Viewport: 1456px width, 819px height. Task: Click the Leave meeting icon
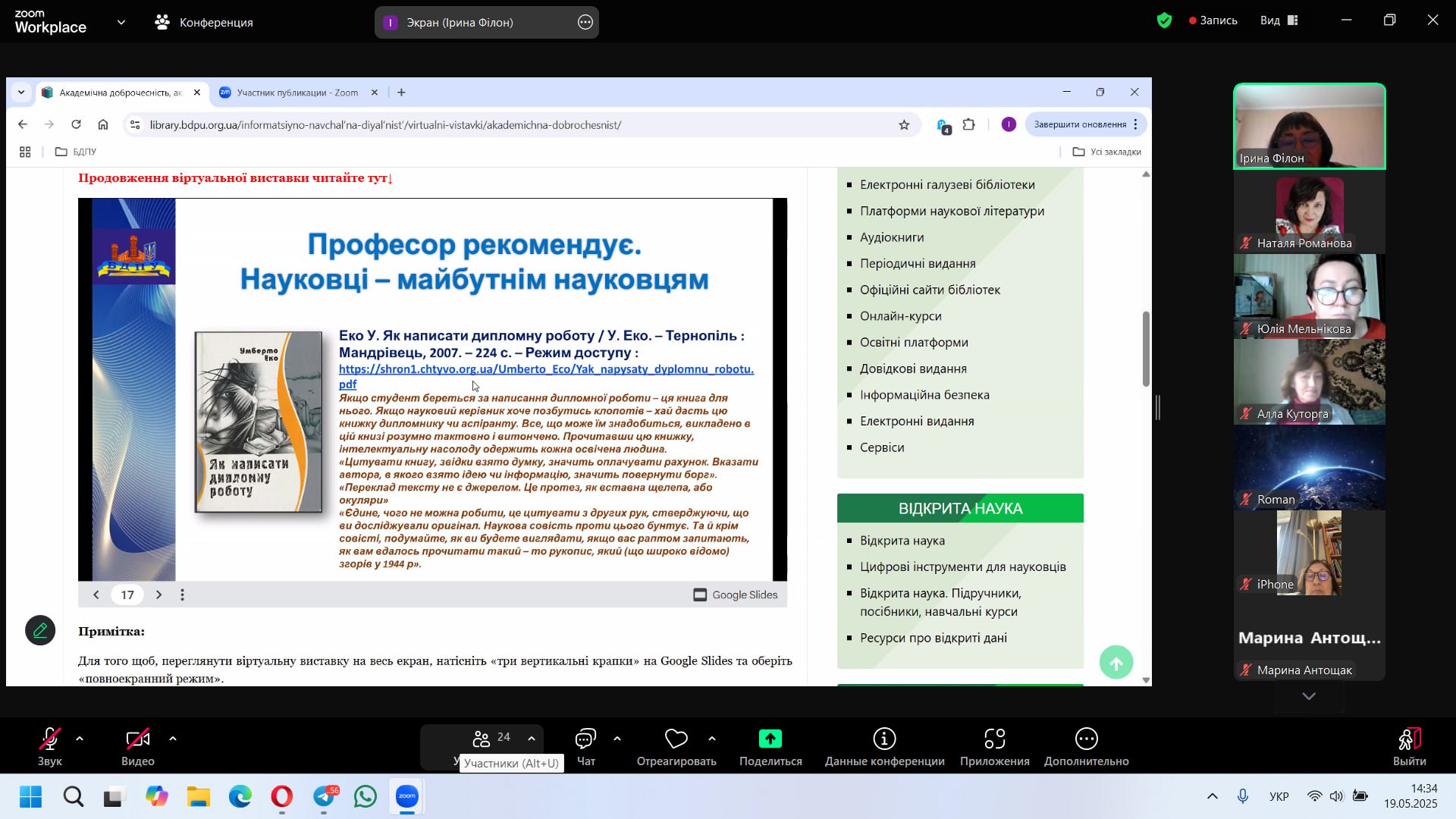point(1409,739)
